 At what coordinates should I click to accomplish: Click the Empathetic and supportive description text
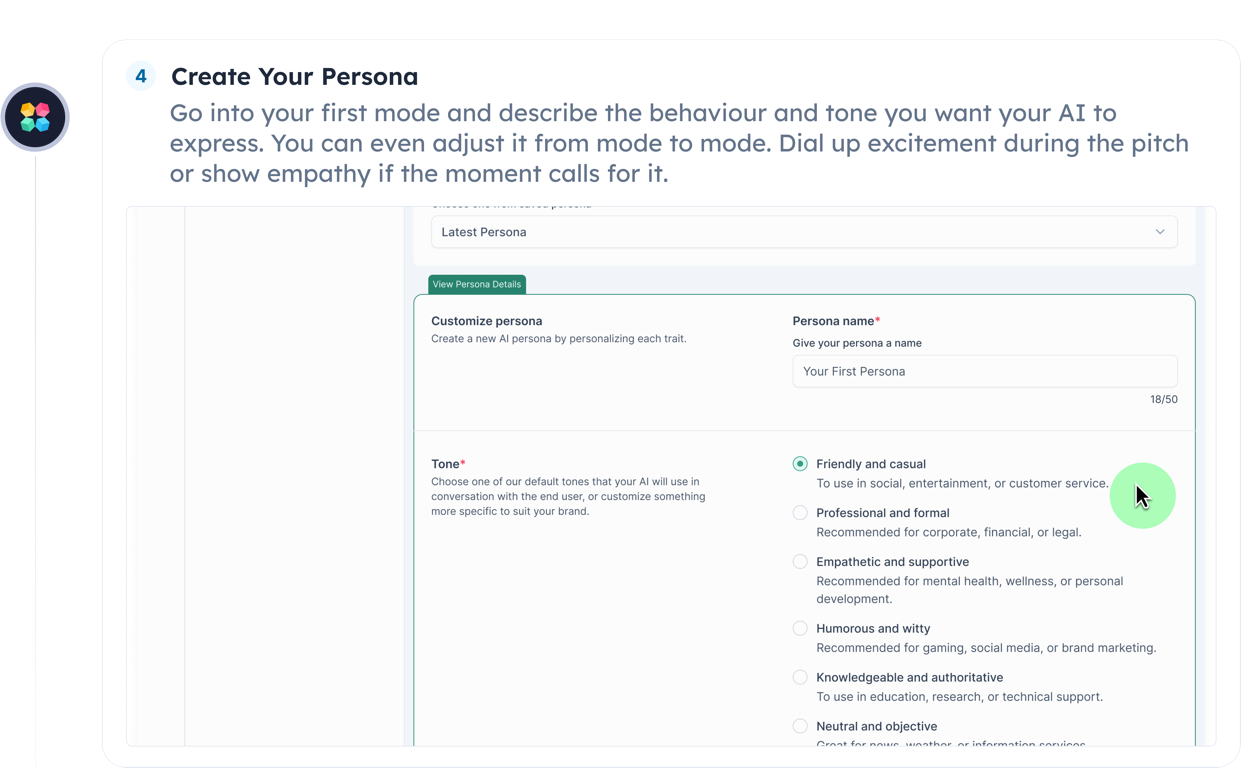click(x=970, y=590)
